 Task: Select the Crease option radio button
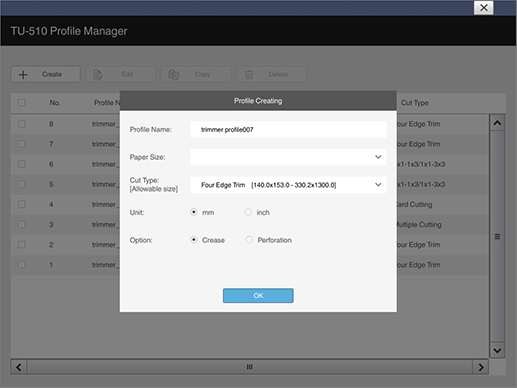click(194, 240)
